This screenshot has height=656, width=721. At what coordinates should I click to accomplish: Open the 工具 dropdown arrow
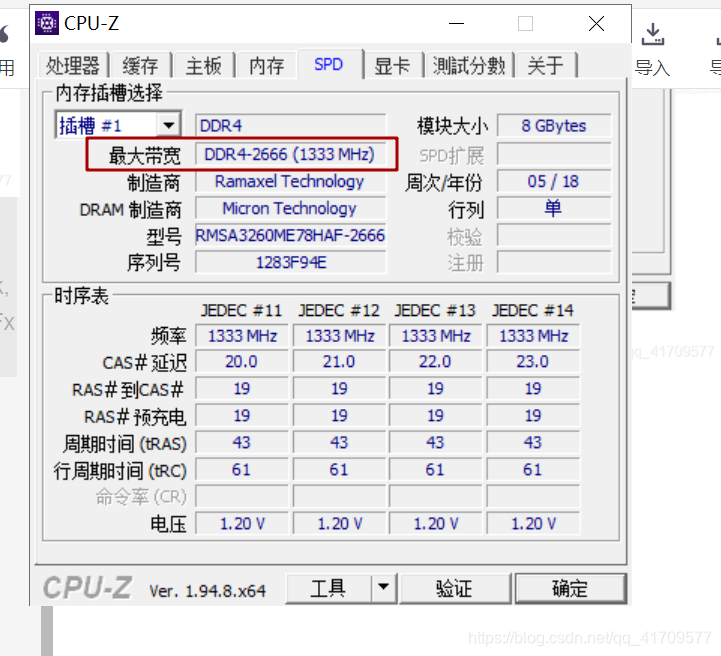(383, 588)
